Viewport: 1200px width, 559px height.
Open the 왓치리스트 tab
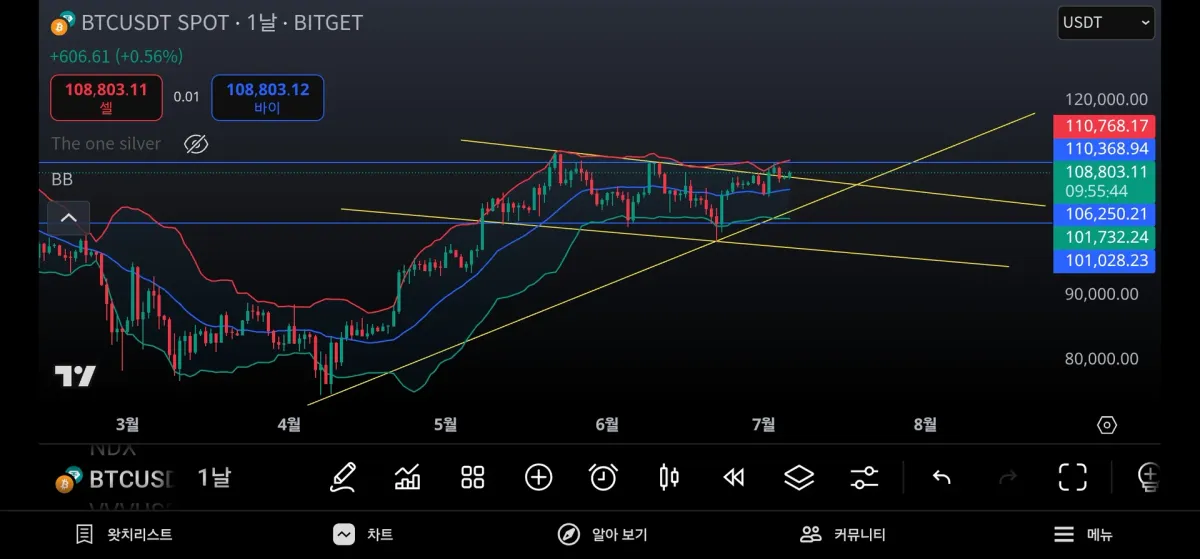click(124, 535)
